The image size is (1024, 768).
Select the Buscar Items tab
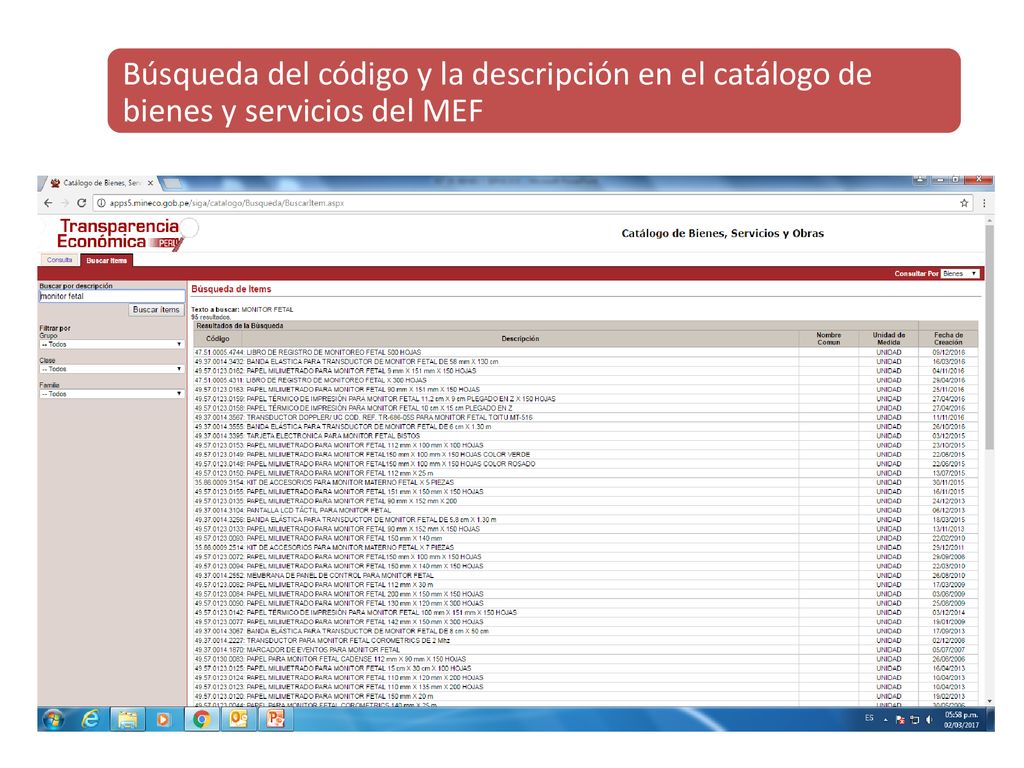(x=106, y=260)
